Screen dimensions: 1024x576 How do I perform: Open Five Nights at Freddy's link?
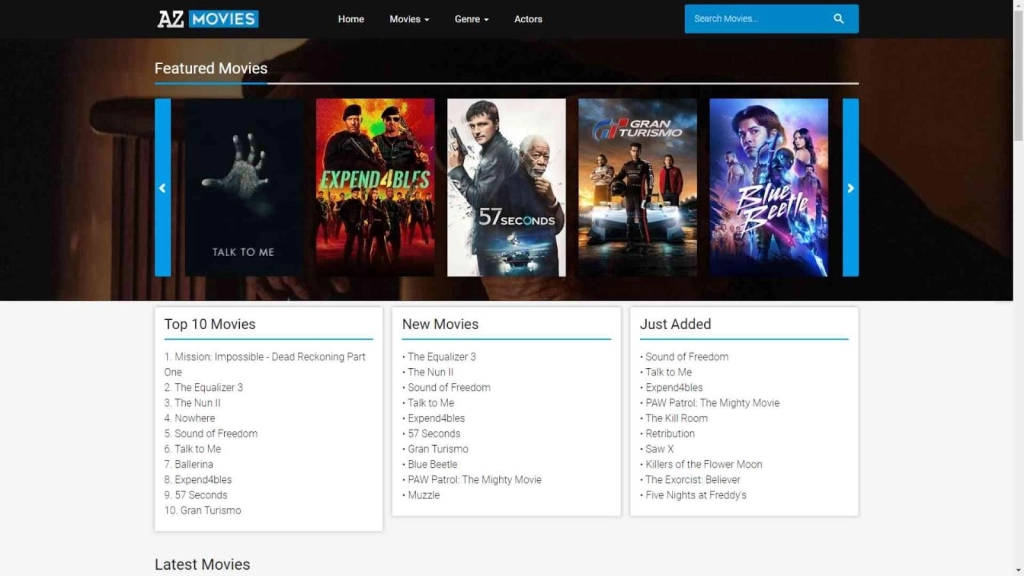click(x=695, y=495)
